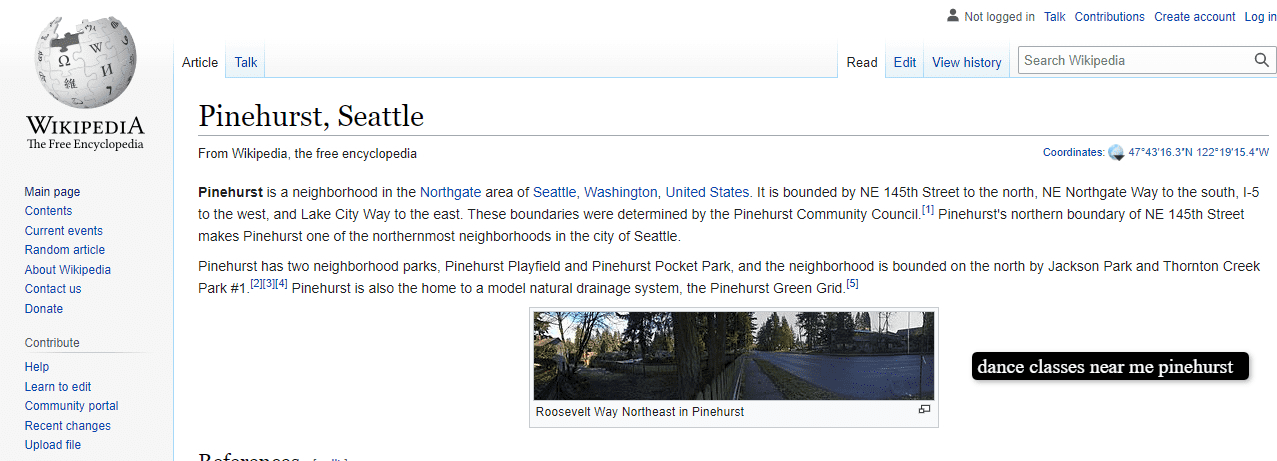Viewport: 1277px width, 461px height.
Task: Open the Article tab
Action: 200,62
